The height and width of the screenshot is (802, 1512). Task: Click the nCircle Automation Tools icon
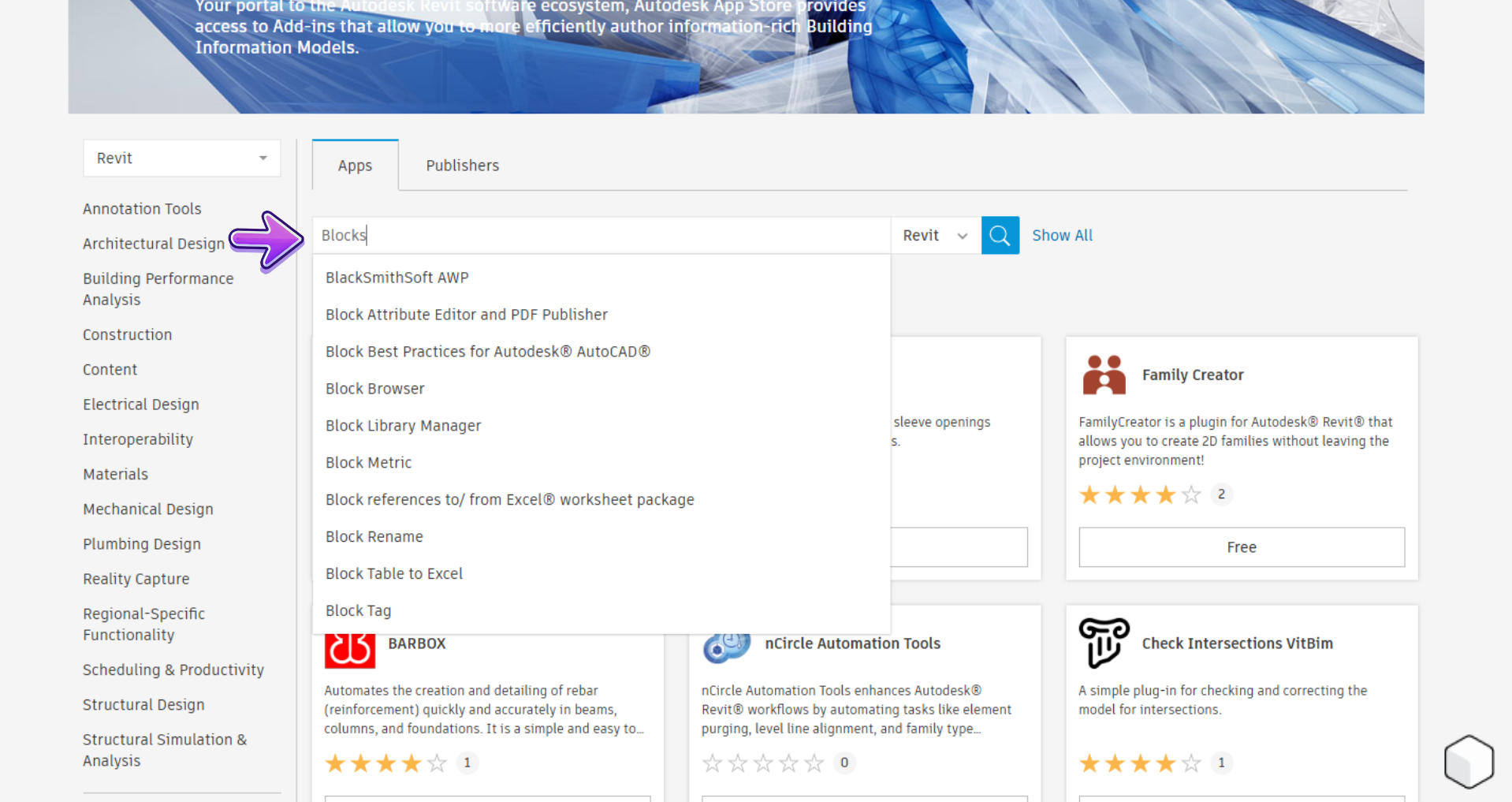pos(726,647)
